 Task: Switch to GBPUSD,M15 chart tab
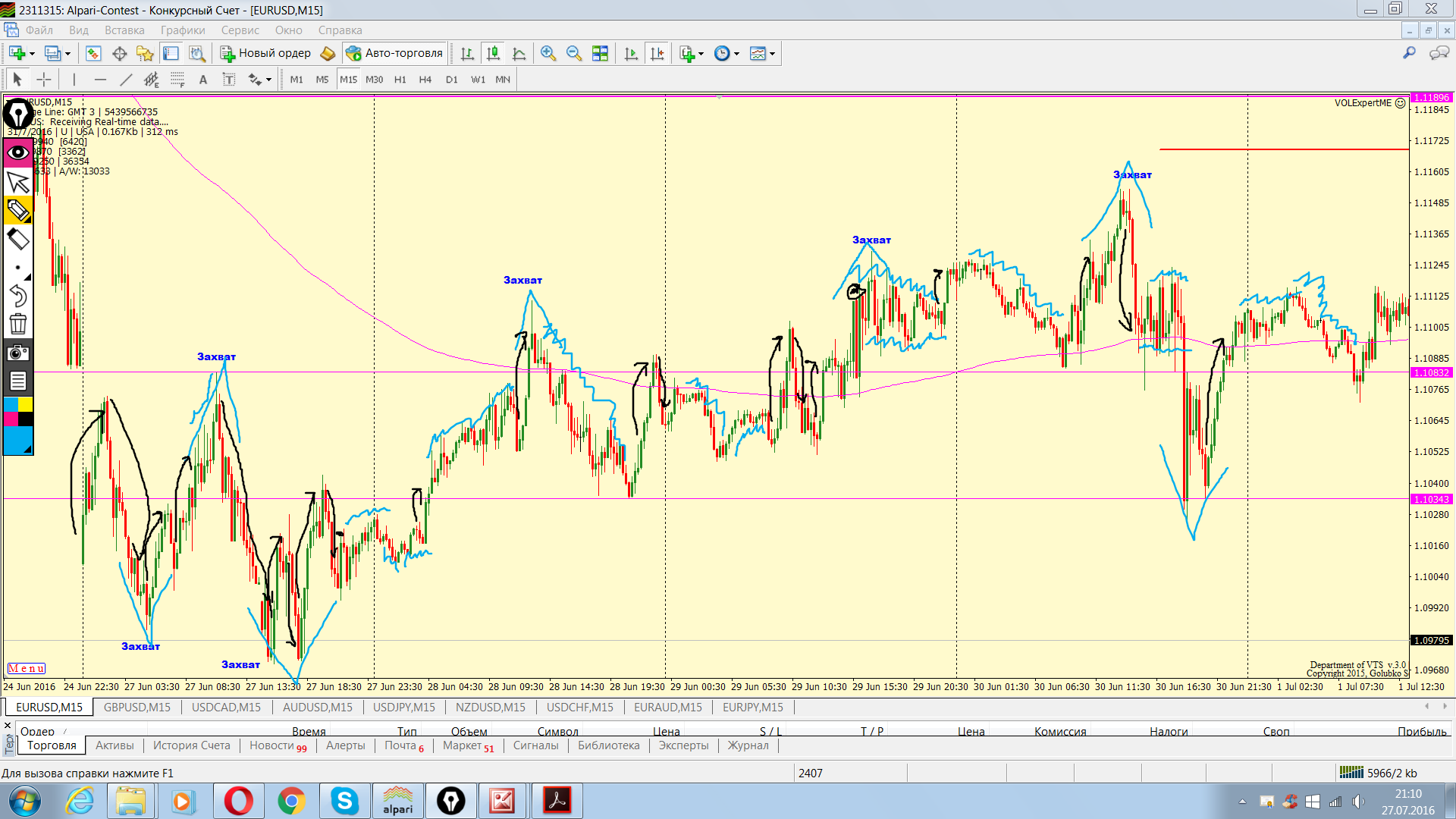137,707
